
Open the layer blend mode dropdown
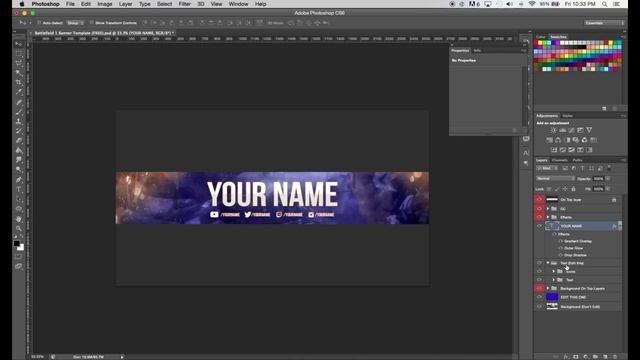[556, 178]
